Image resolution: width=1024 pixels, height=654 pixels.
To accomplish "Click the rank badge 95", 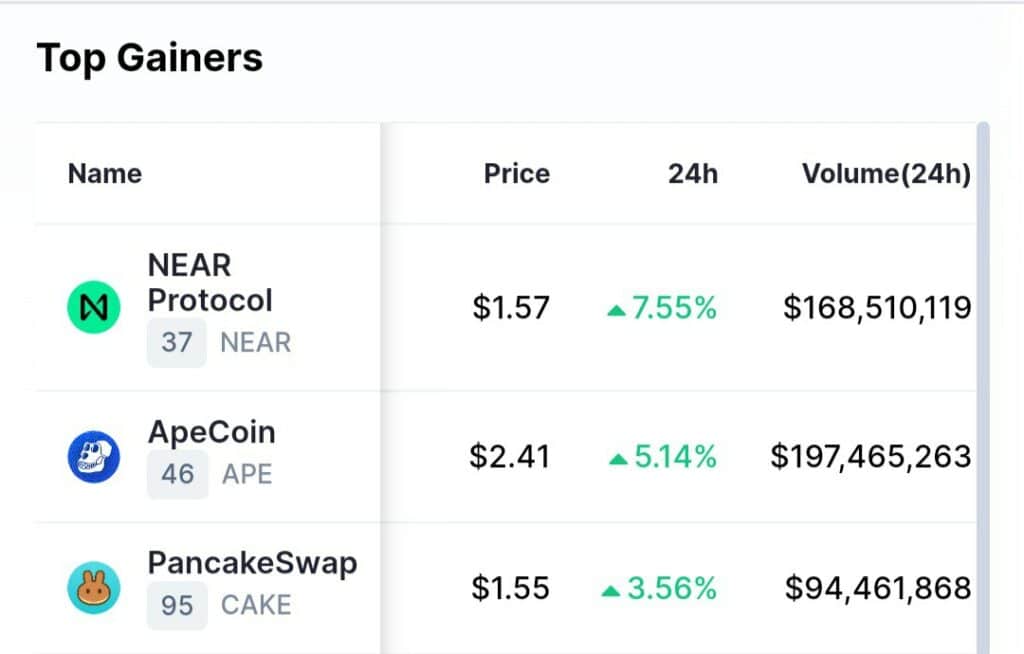I will (x=177, y=606).
